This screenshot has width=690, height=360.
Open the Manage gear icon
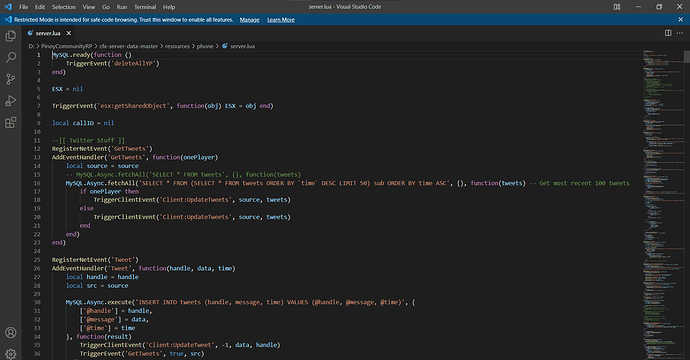[x=11, y=353]
